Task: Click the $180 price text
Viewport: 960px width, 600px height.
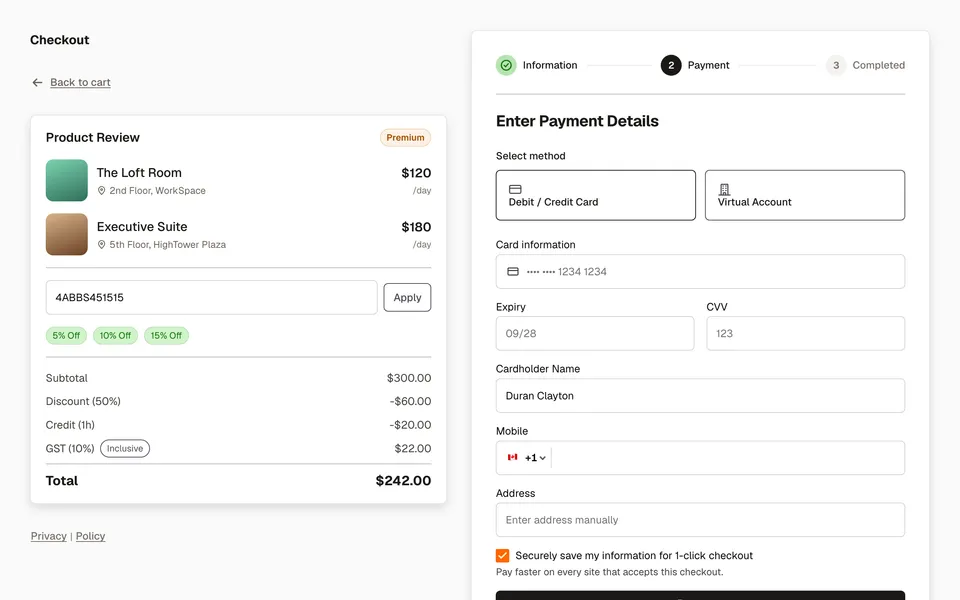Action: (x=416, y=227)
